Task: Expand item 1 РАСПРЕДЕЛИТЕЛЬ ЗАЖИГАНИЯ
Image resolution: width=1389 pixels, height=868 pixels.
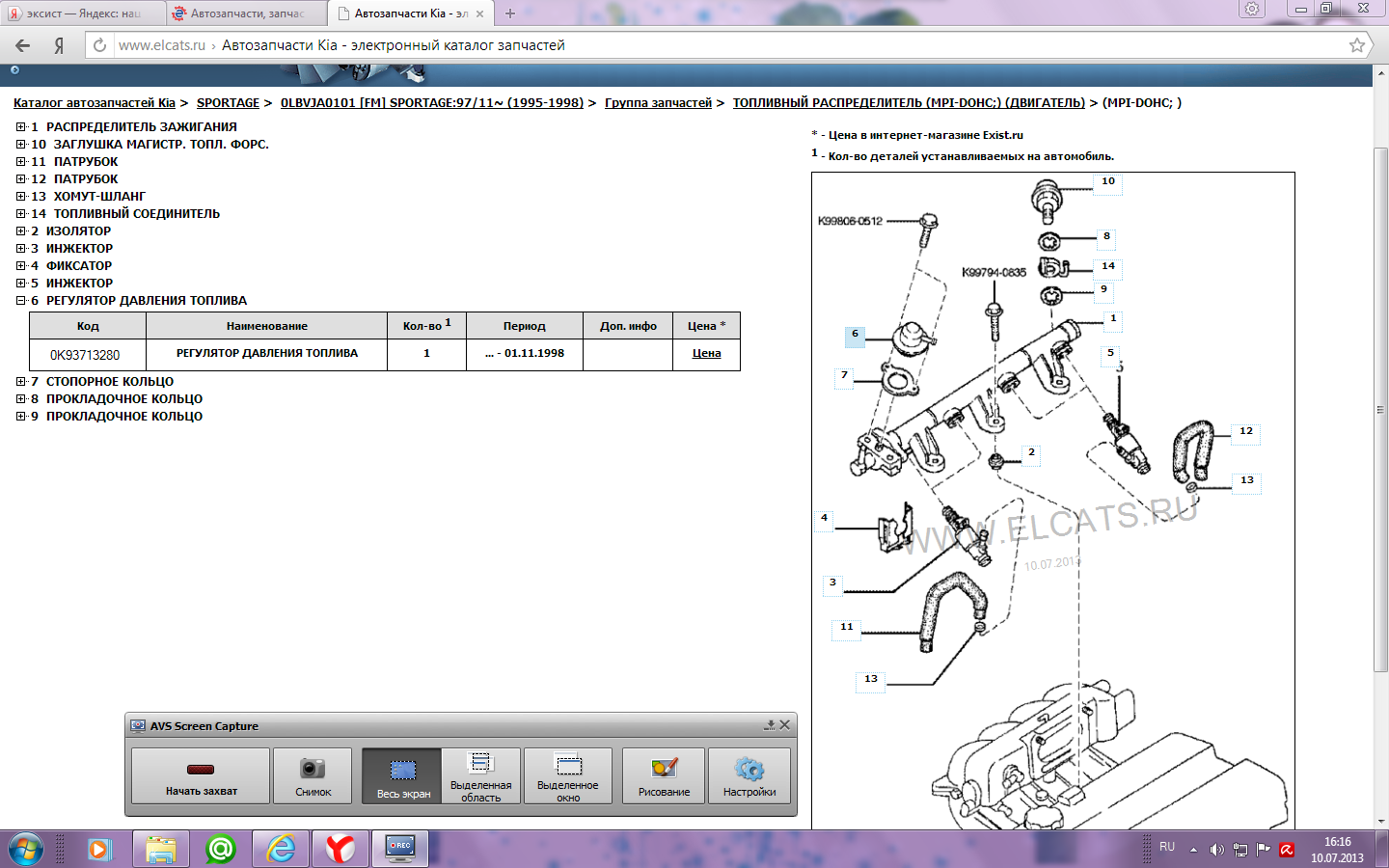Action: (x=21, y=127)
